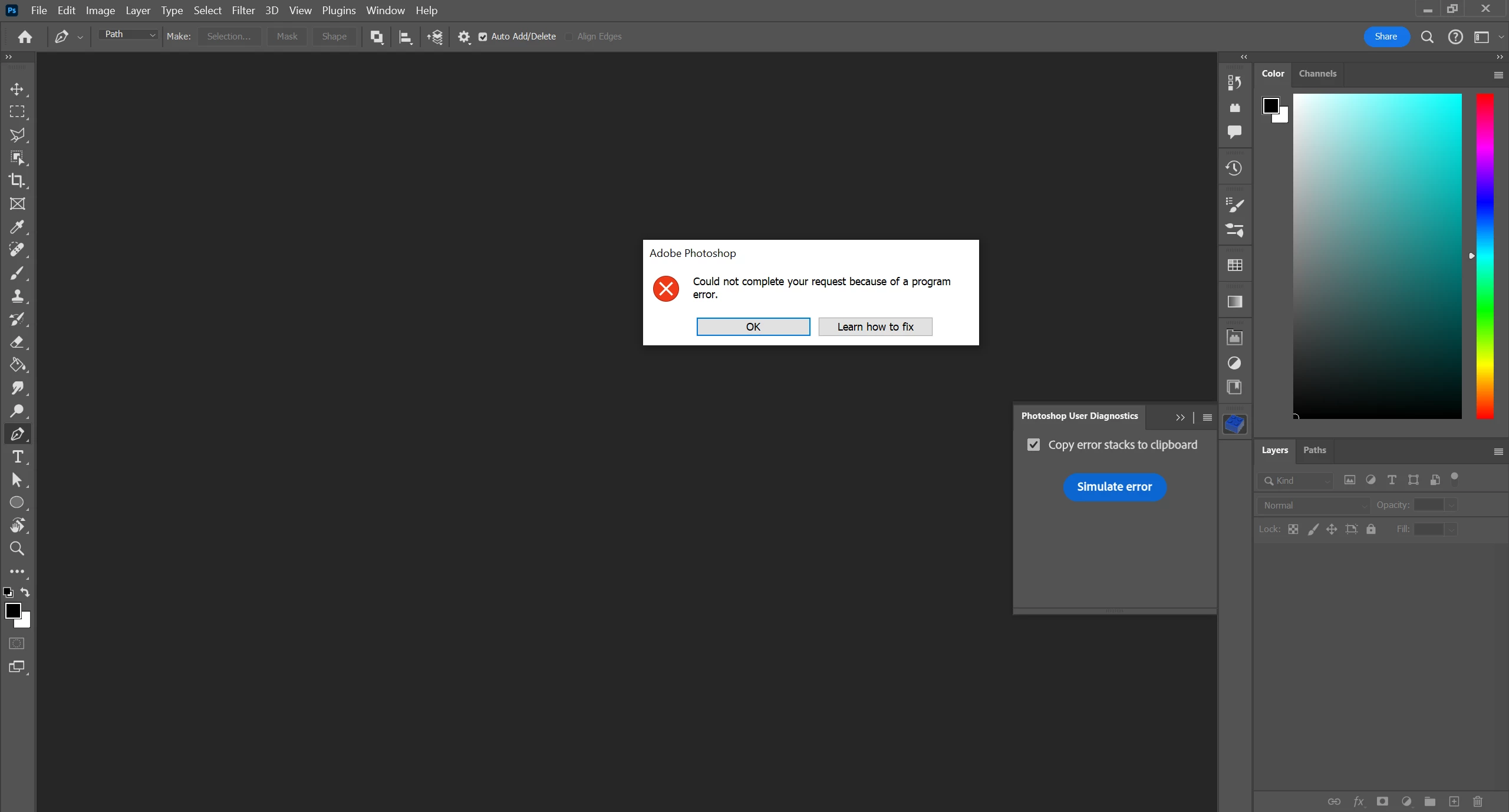Viewport: 1509px width, 812px height.
Task: Select the Eyedropper tool
Action: (17, 227)
